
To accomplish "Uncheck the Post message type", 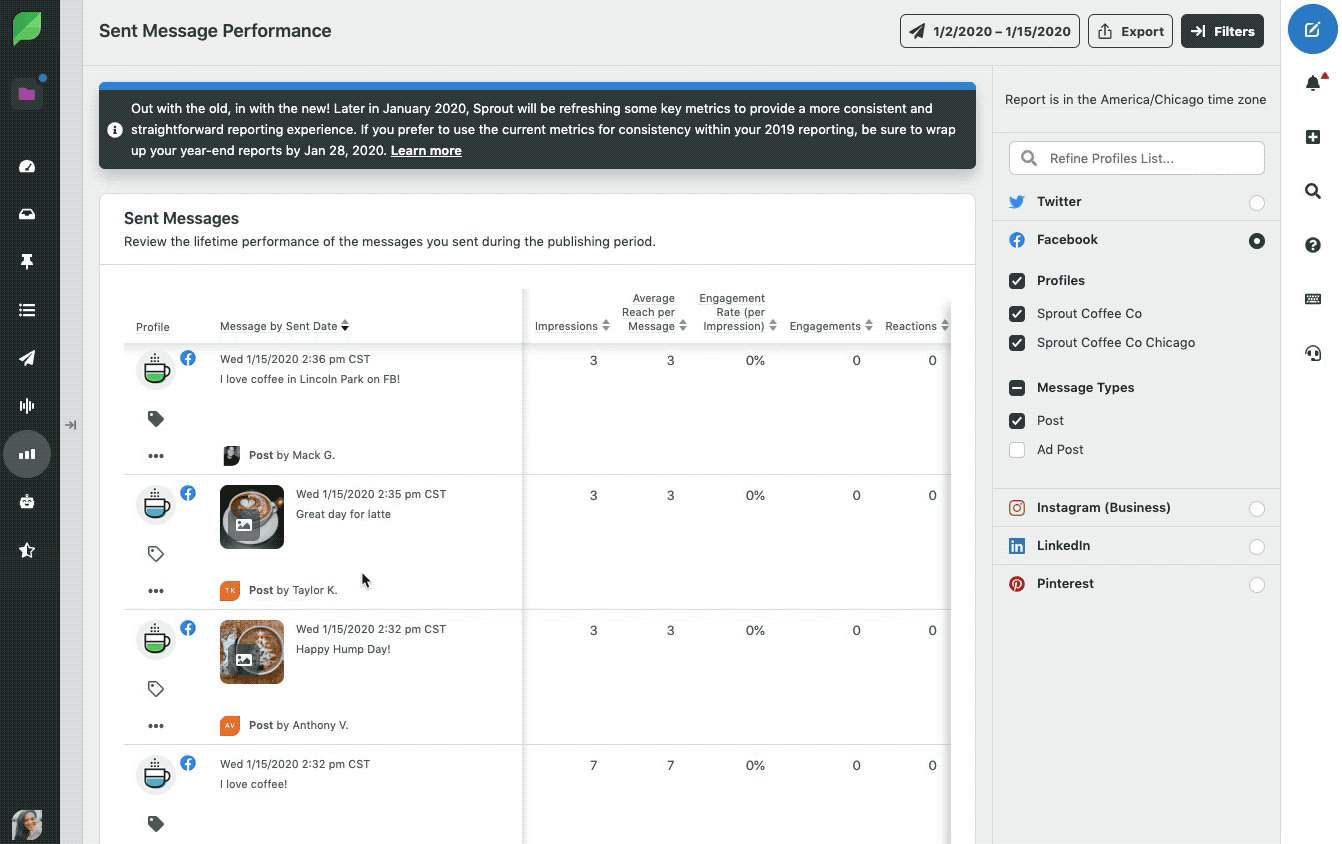I will click(x=1017, y=421).
